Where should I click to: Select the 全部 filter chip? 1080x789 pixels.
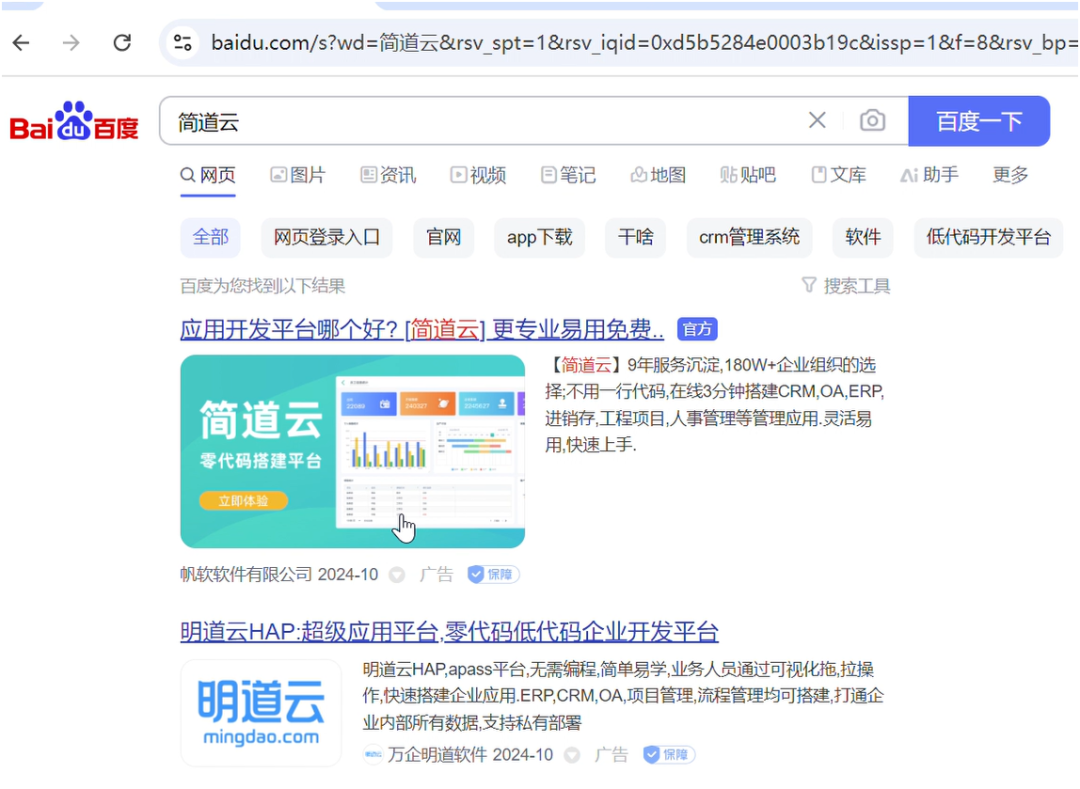210,237
